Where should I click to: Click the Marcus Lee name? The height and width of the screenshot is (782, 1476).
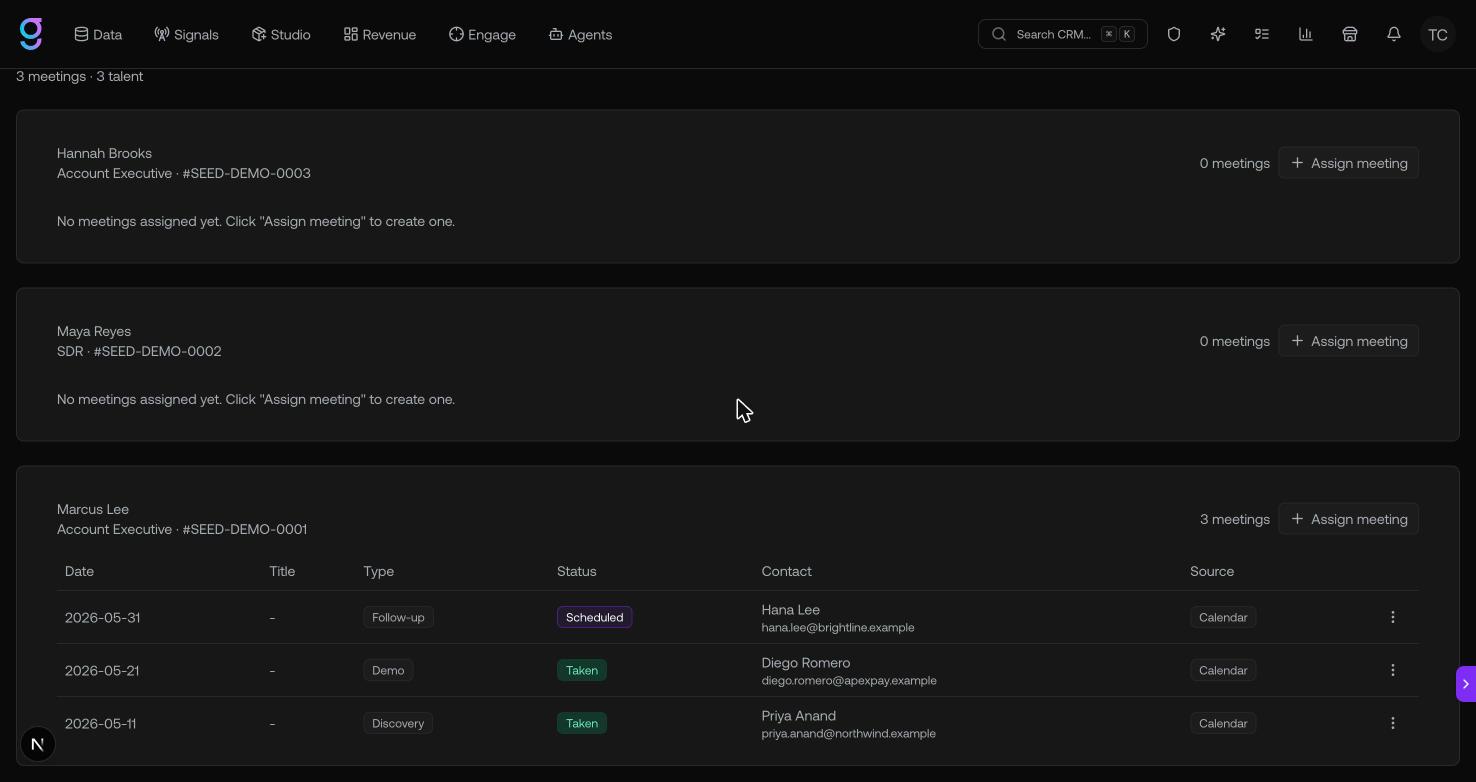coord(93,509)
